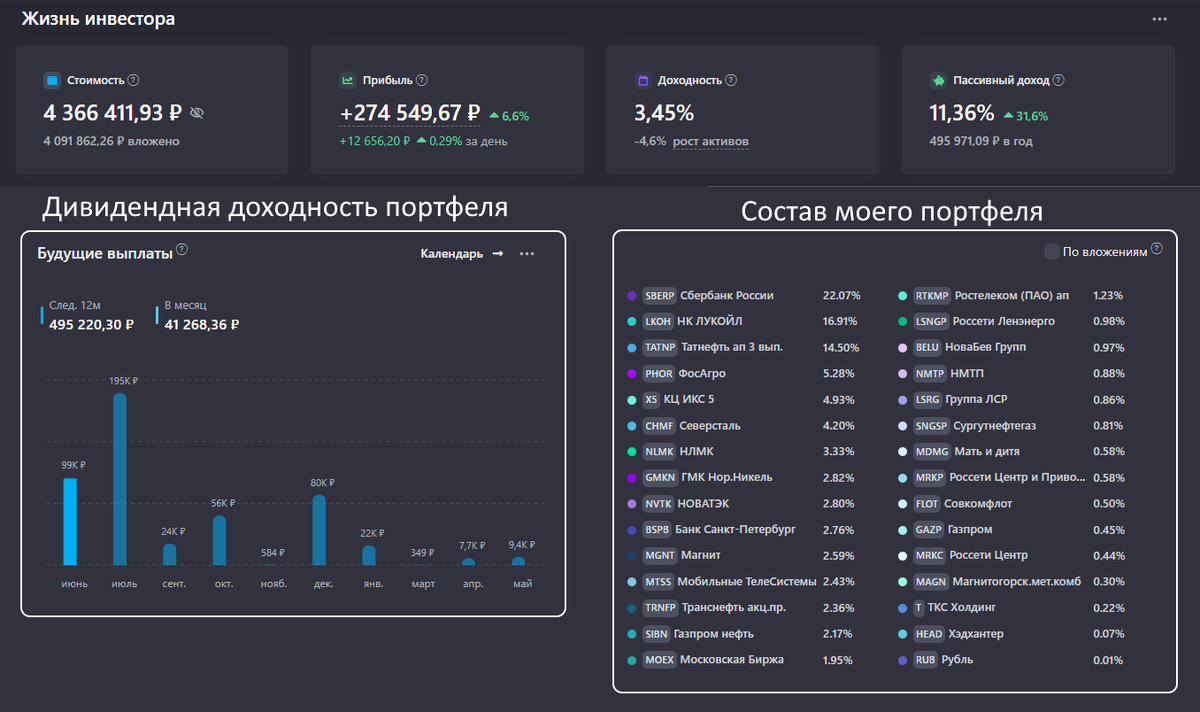Click the profit value +274 549,67 ₽
Screen dimensions: 1200x712
410,114
